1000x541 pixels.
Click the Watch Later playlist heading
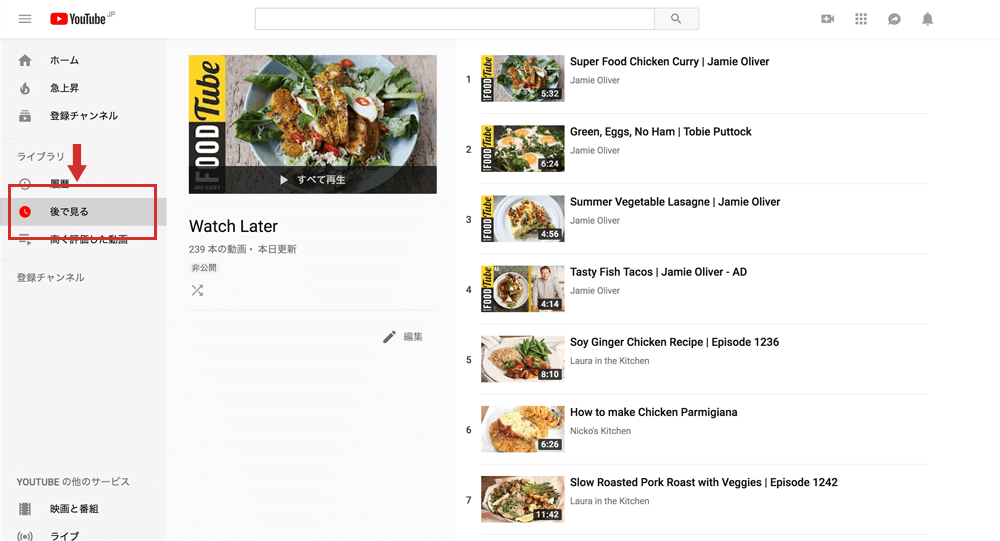click(233, 226)
